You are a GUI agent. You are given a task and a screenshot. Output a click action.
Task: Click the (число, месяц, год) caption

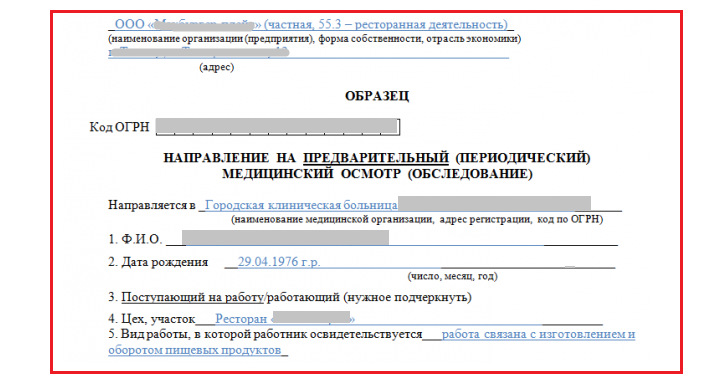pyautogui.click(x=453, y=276)
